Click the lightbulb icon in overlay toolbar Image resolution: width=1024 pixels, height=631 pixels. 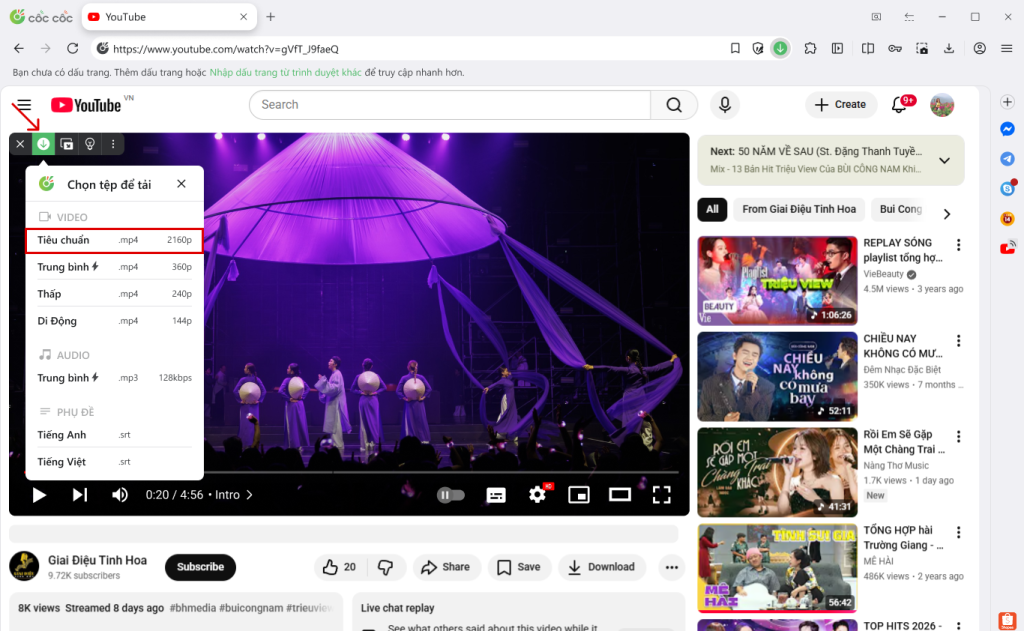[x=89, y=144]
